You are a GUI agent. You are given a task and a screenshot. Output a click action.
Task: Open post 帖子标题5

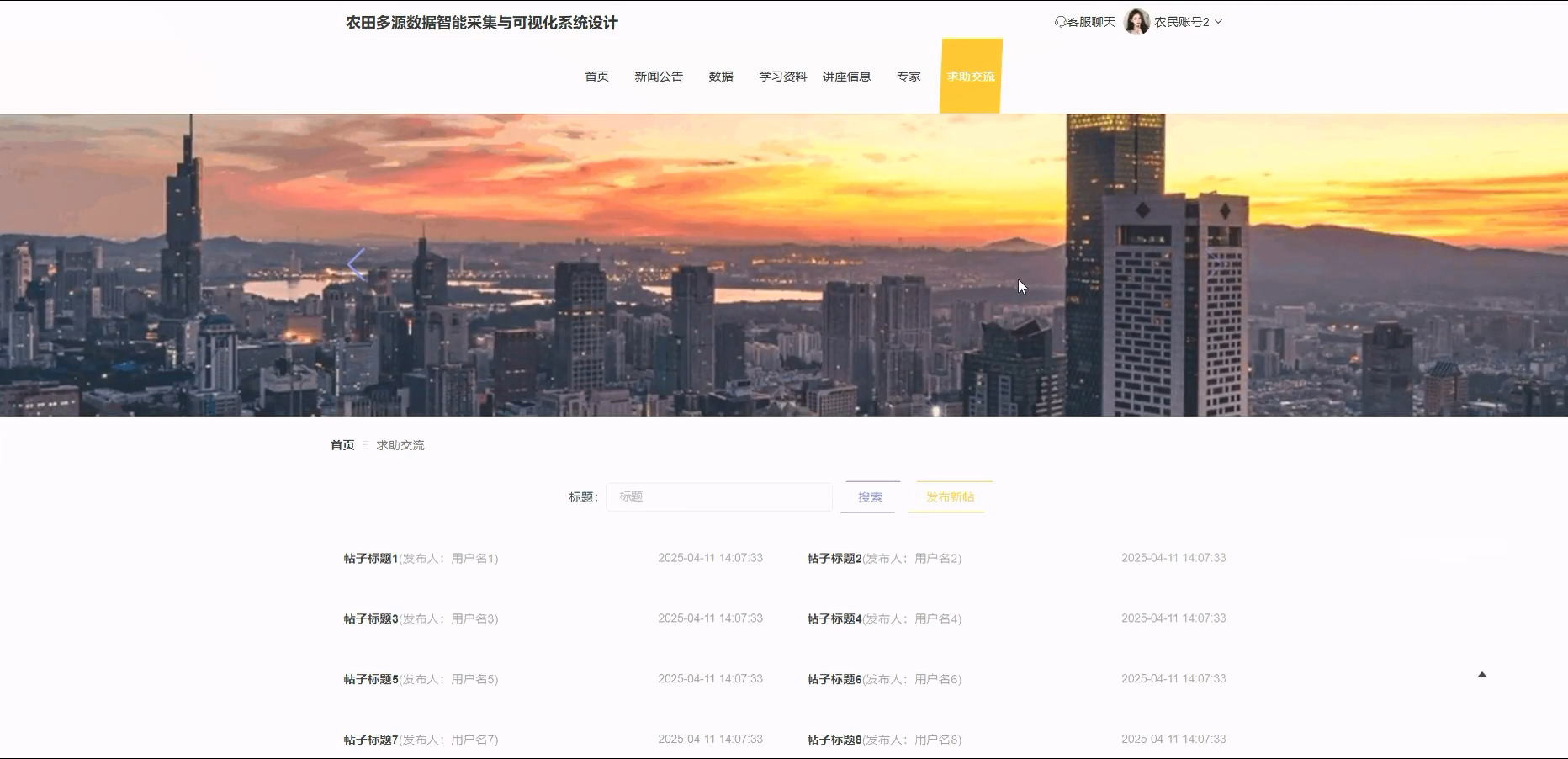(x=370, y=679)
